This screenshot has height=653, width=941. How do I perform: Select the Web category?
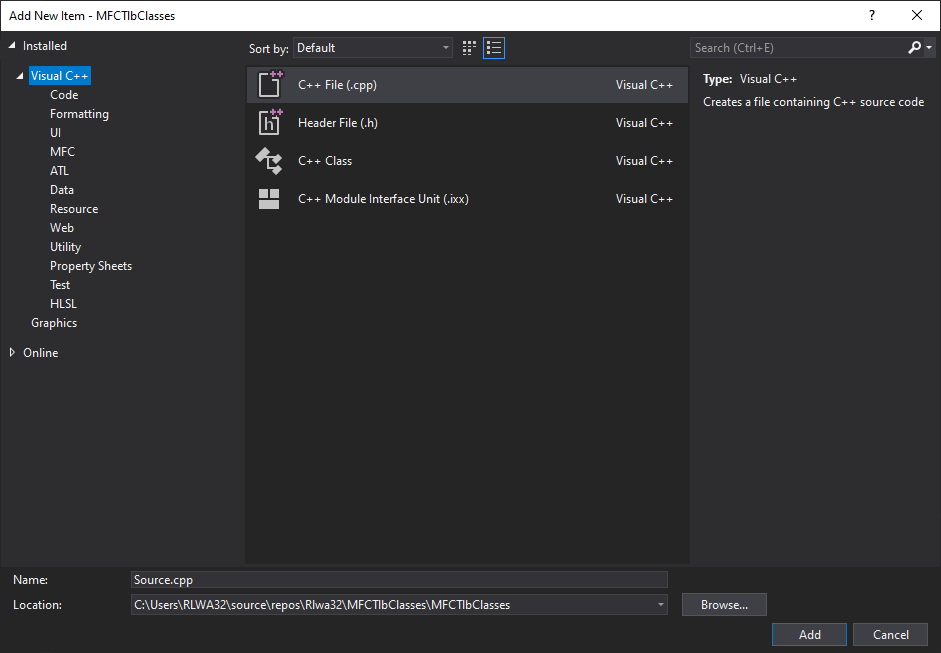pos(62,228)
